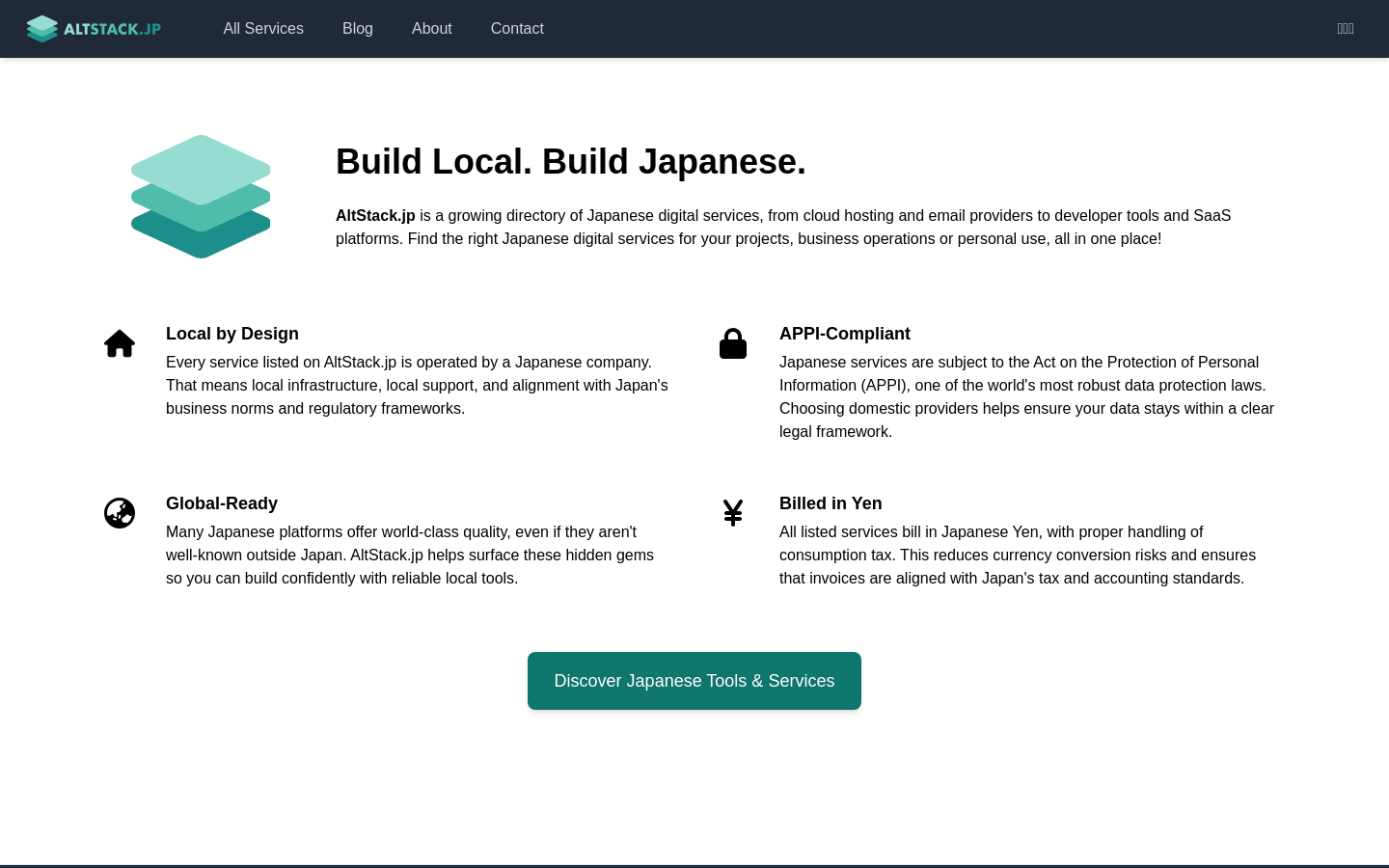Click the 'Local by Design' heading
This screenshot has width=1389, height=868.
pos(232,334)
